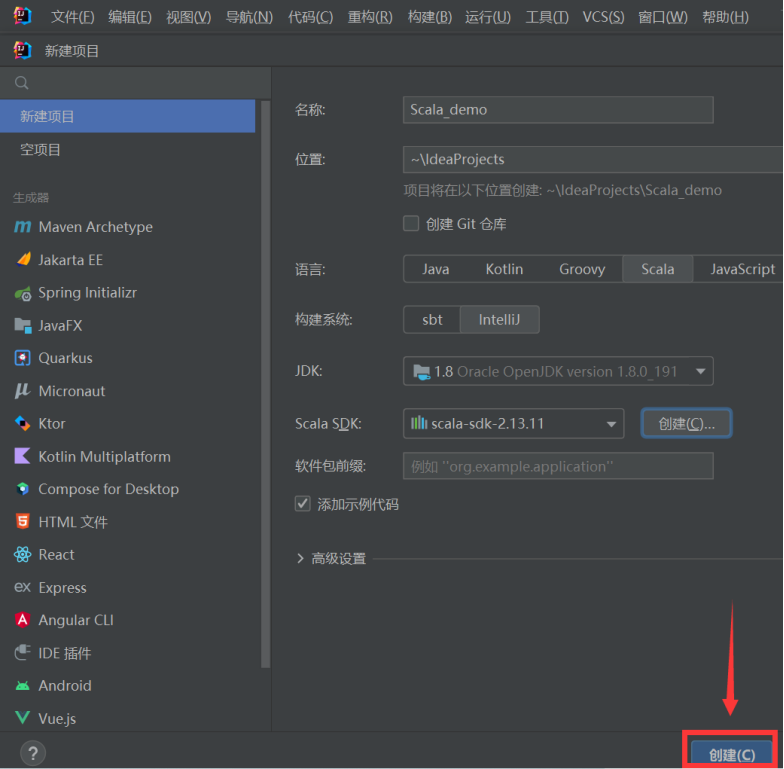Viewport: 784px width, 769px height.
Task: Select JavaScript as the language
Action: (742, 269)
